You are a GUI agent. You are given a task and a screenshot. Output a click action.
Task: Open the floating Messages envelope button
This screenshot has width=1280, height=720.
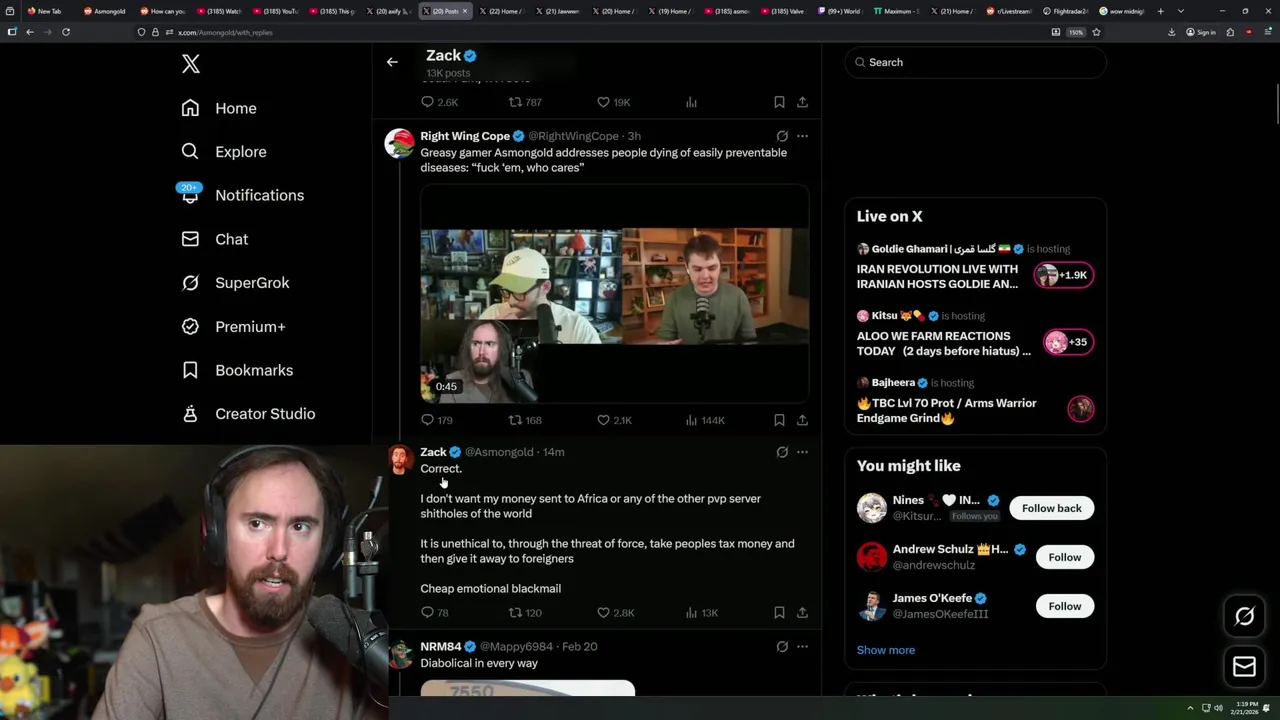pos(1244,667)
